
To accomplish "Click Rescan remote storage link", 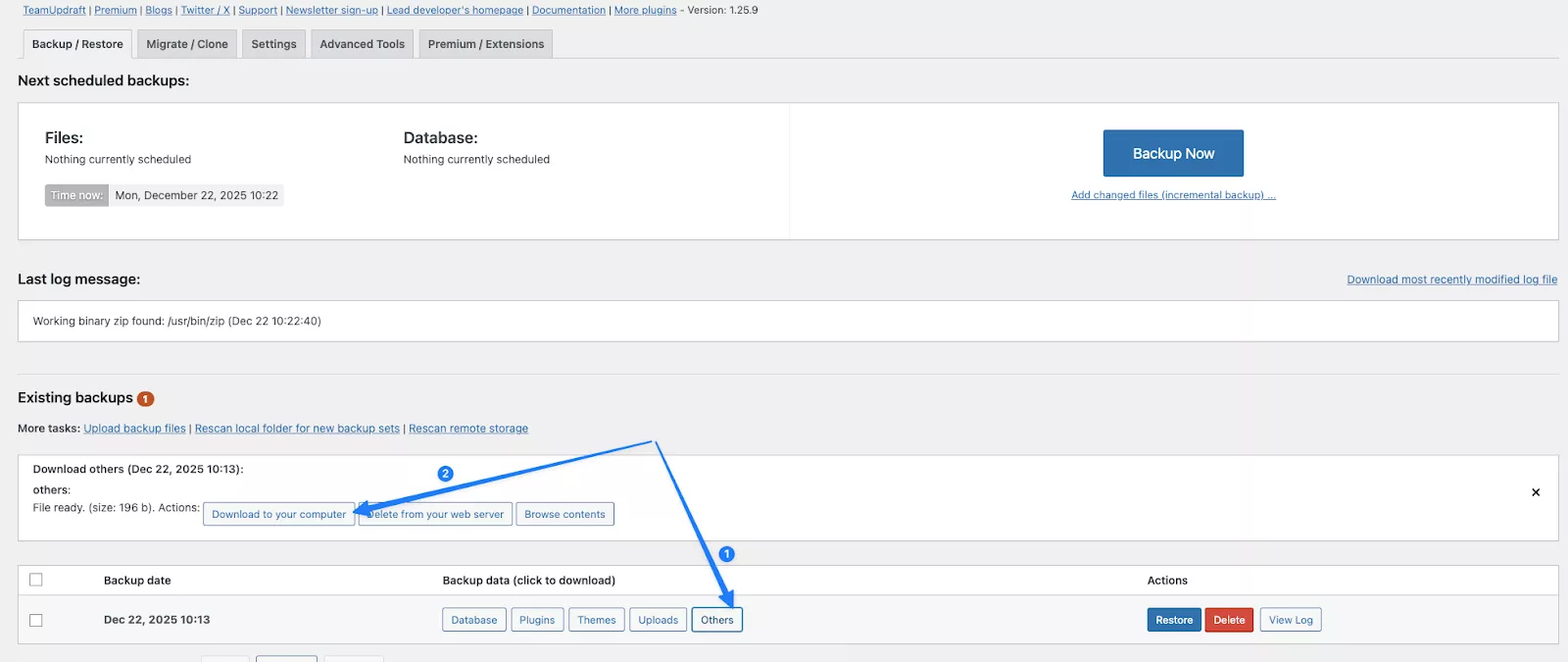I will [x=468, y=429].
